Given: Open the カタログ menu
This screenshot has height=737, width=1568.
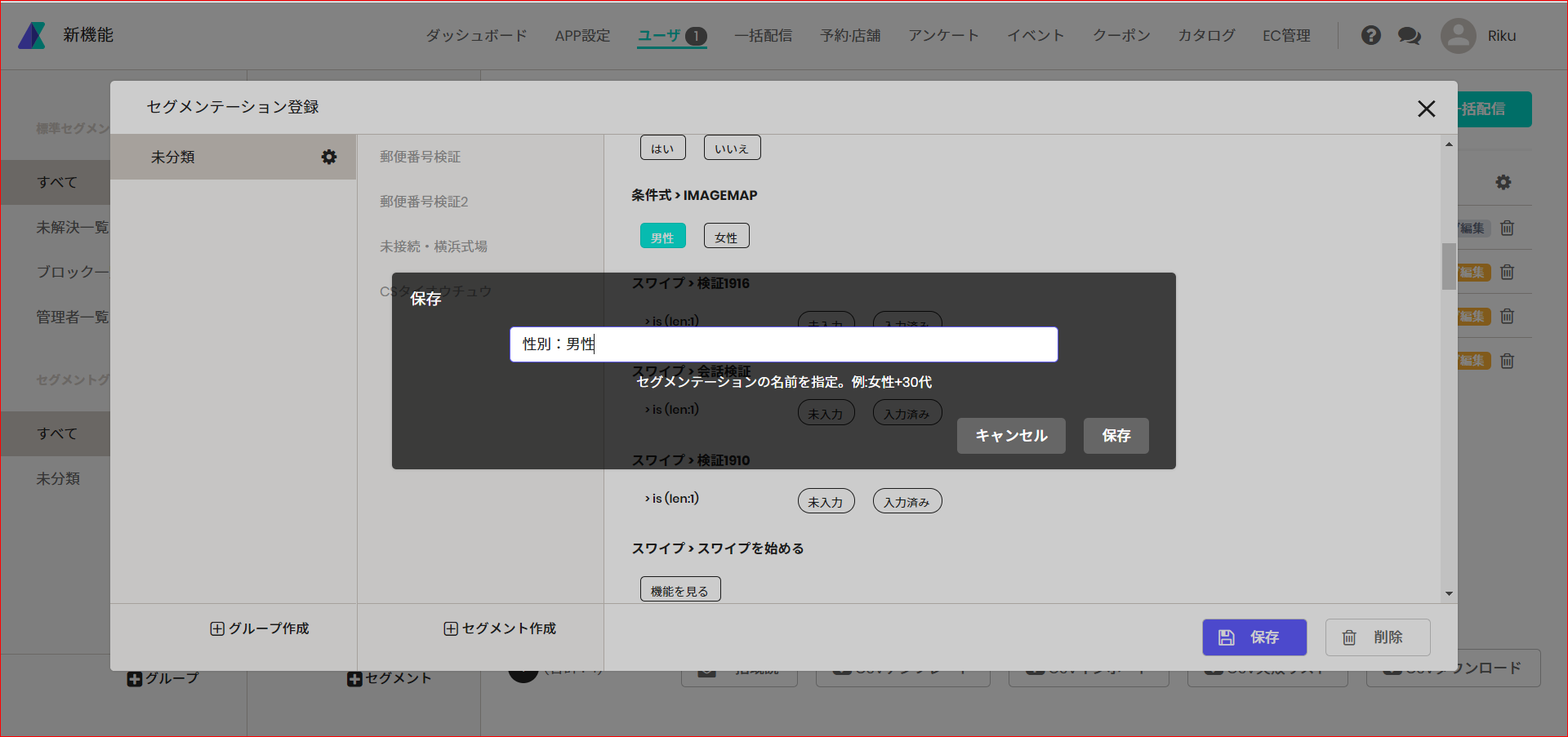Looking at the screenshot, I should (1206, 36).
